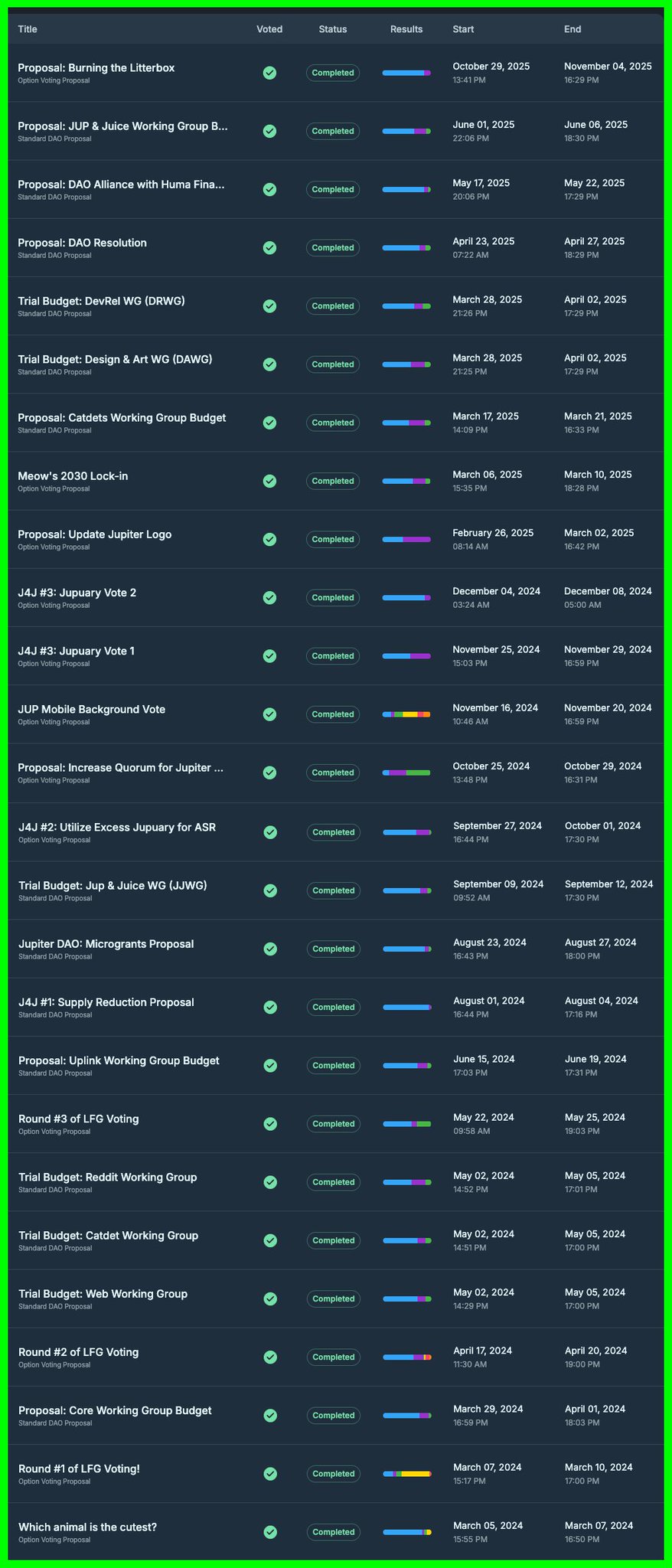Click voted checkmark for Burning the Litterbox
The image size is (672, 1568).
[x=269, y=73]
